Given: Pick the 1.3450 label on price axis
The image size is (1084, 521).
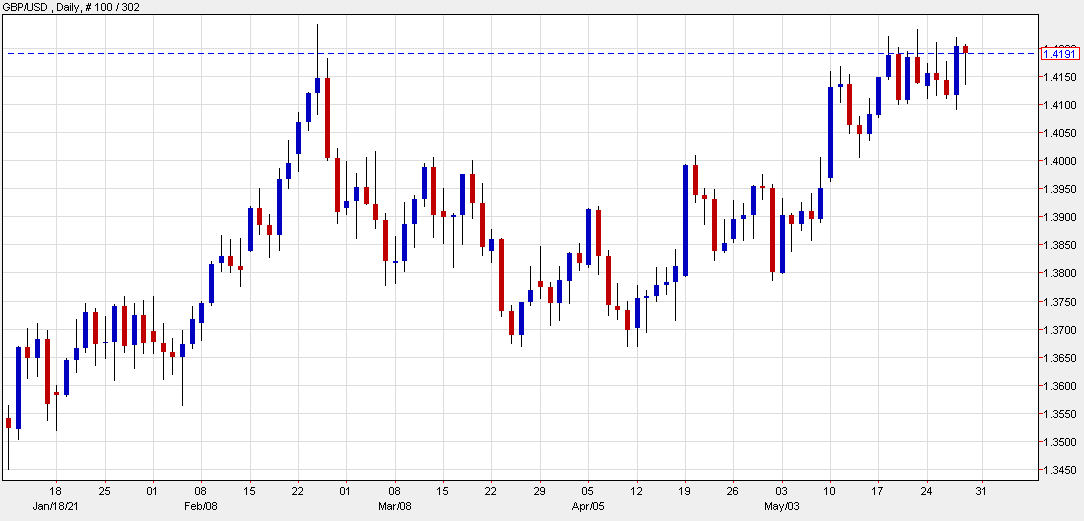Looking at the screenshot, I should 1059,471.
